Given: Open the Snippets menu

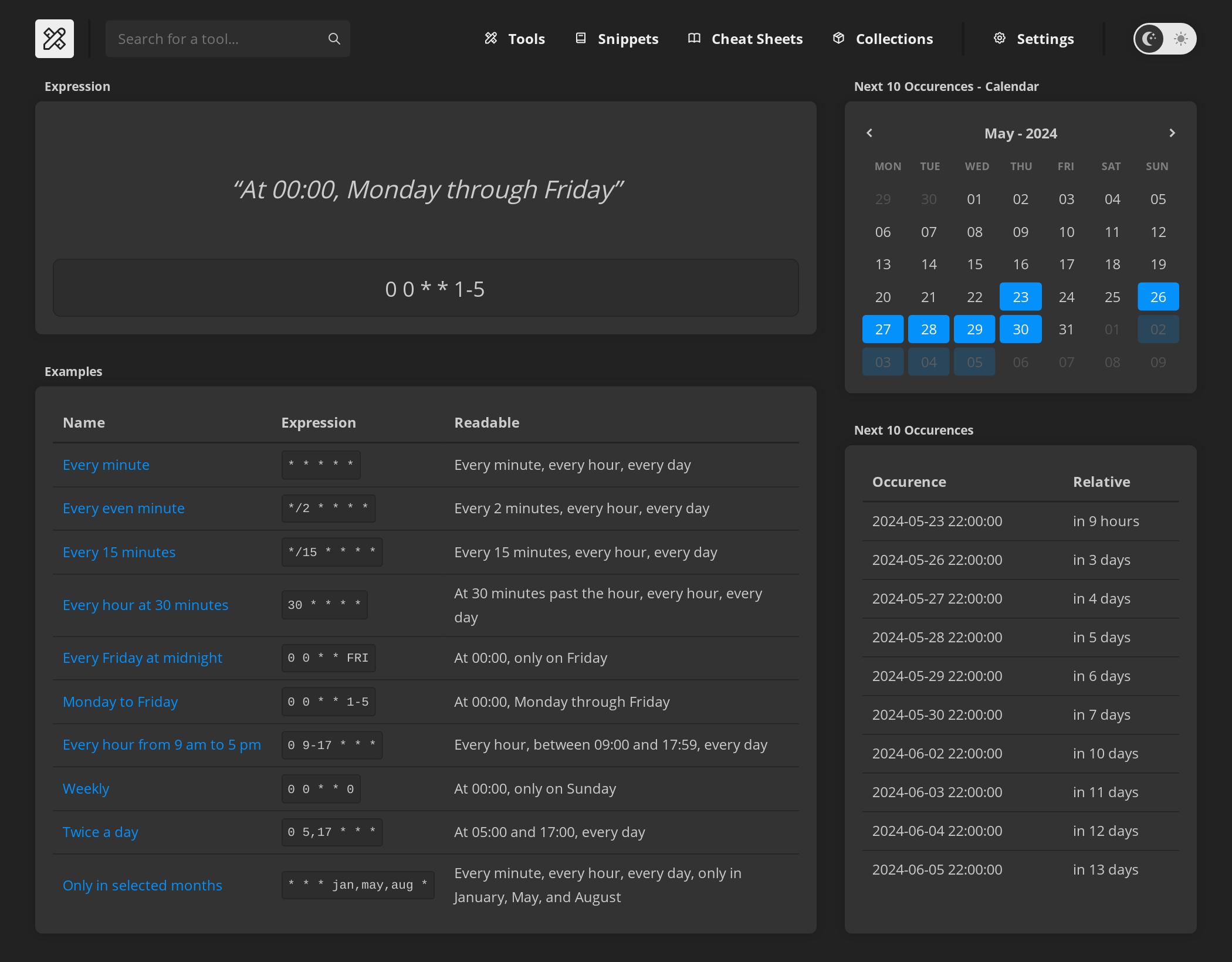Looking at the screenshot, I should [617, 39].
